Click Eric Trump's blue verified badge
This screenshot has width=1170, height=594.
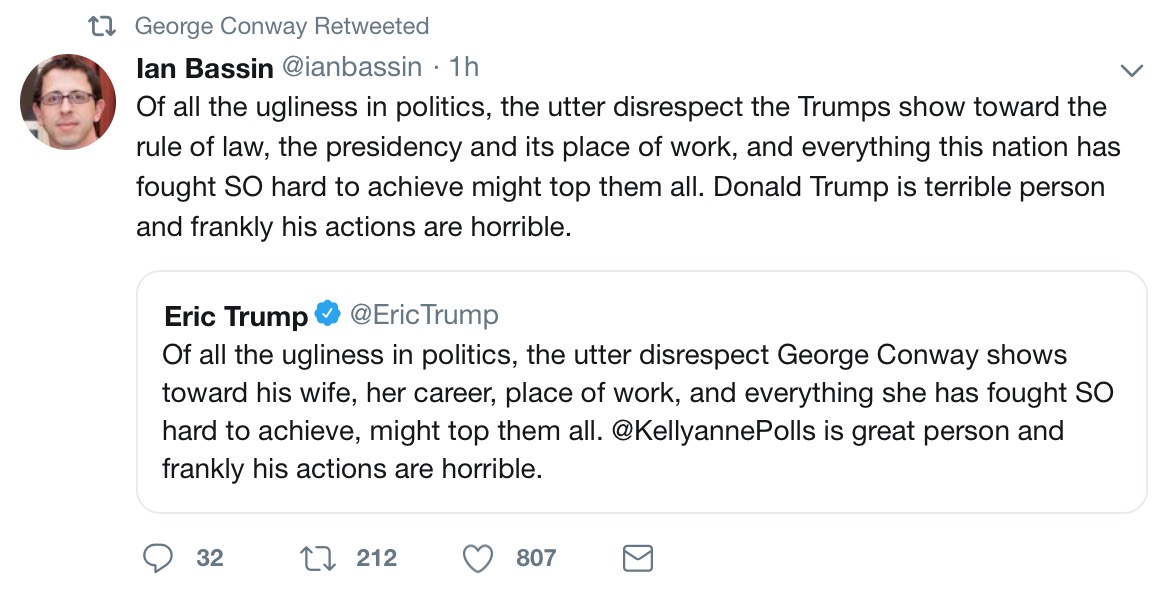327,315
